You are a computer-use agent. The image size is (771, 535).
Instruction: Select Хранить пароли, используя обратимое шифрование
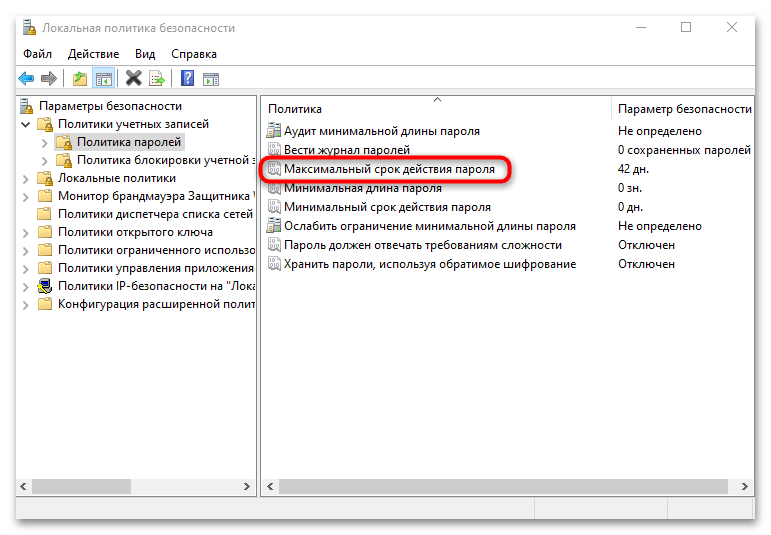(430, 264)
